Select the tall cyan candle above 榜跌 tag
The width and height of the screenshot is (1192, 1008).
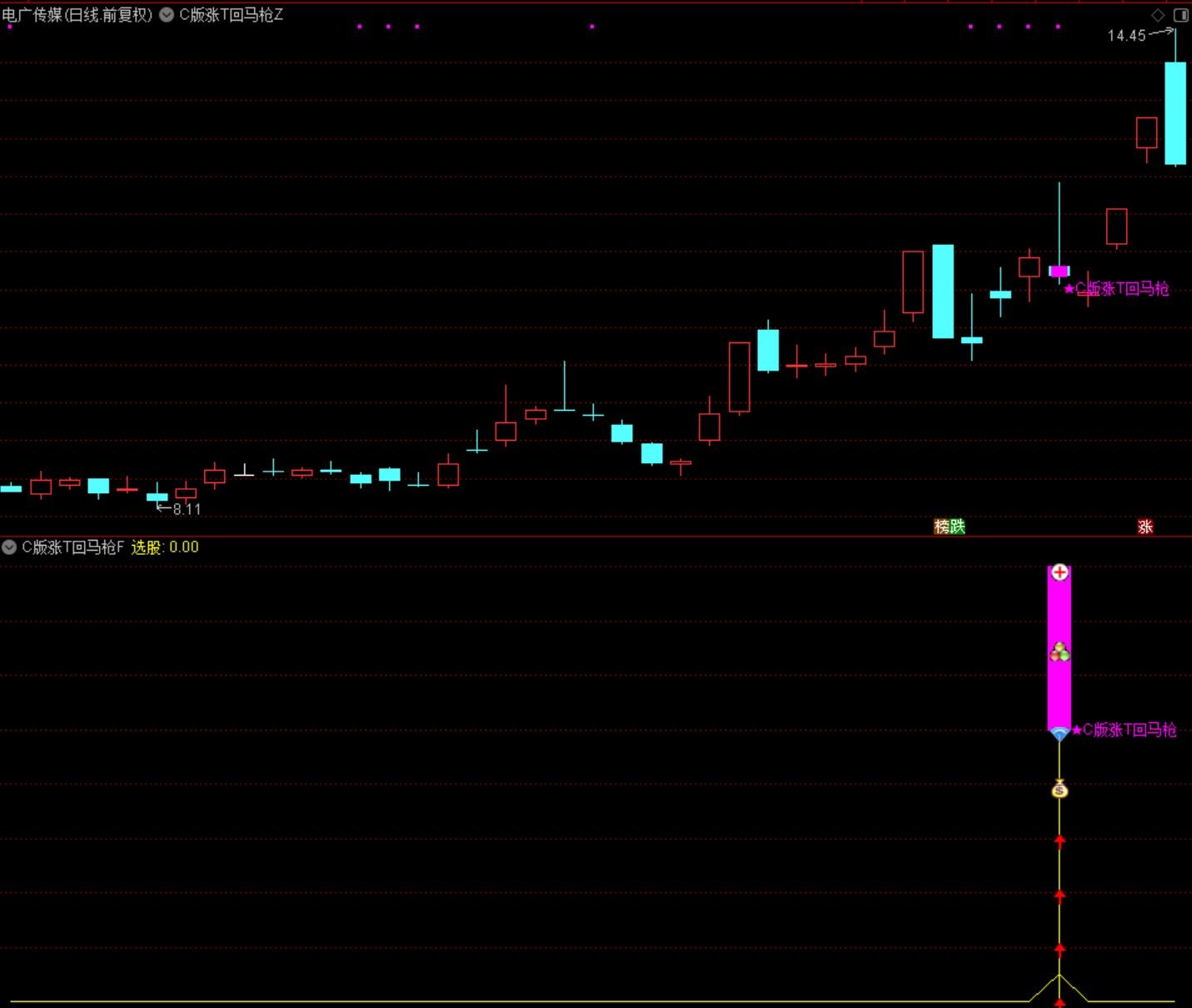(x=943, y=292)
